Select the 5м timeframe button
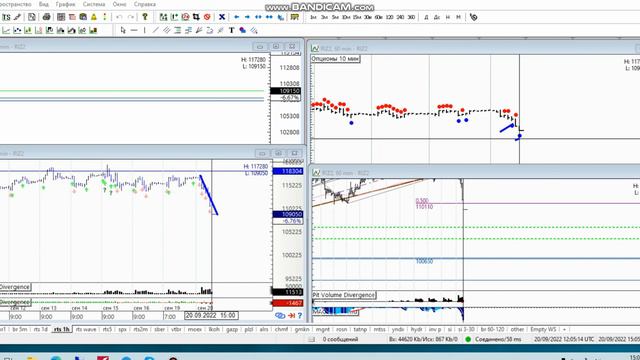This screenshot has height=360, width=640. coord(335,17)
